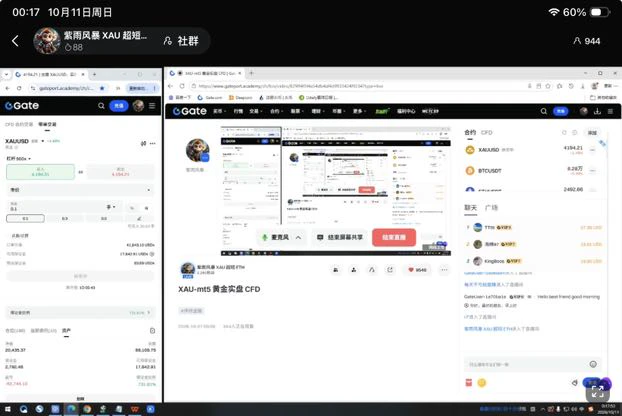Open WPS icon in taskbar
622x416 pixels.
tap(134, 409)
